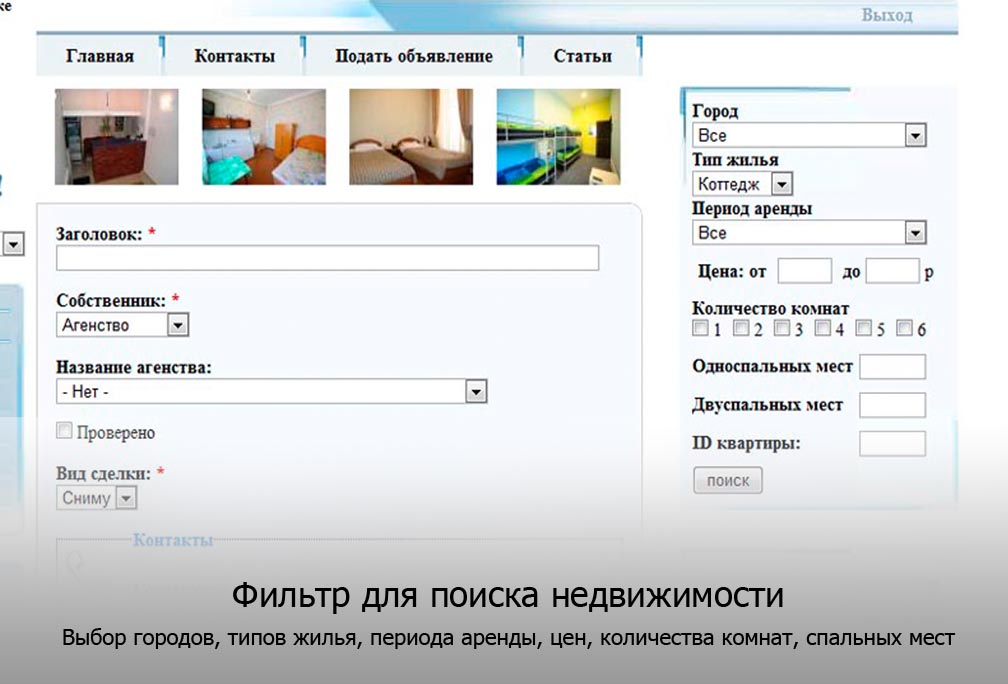
Task: Open first room photo with reception desk
Action: coord(116,137)
